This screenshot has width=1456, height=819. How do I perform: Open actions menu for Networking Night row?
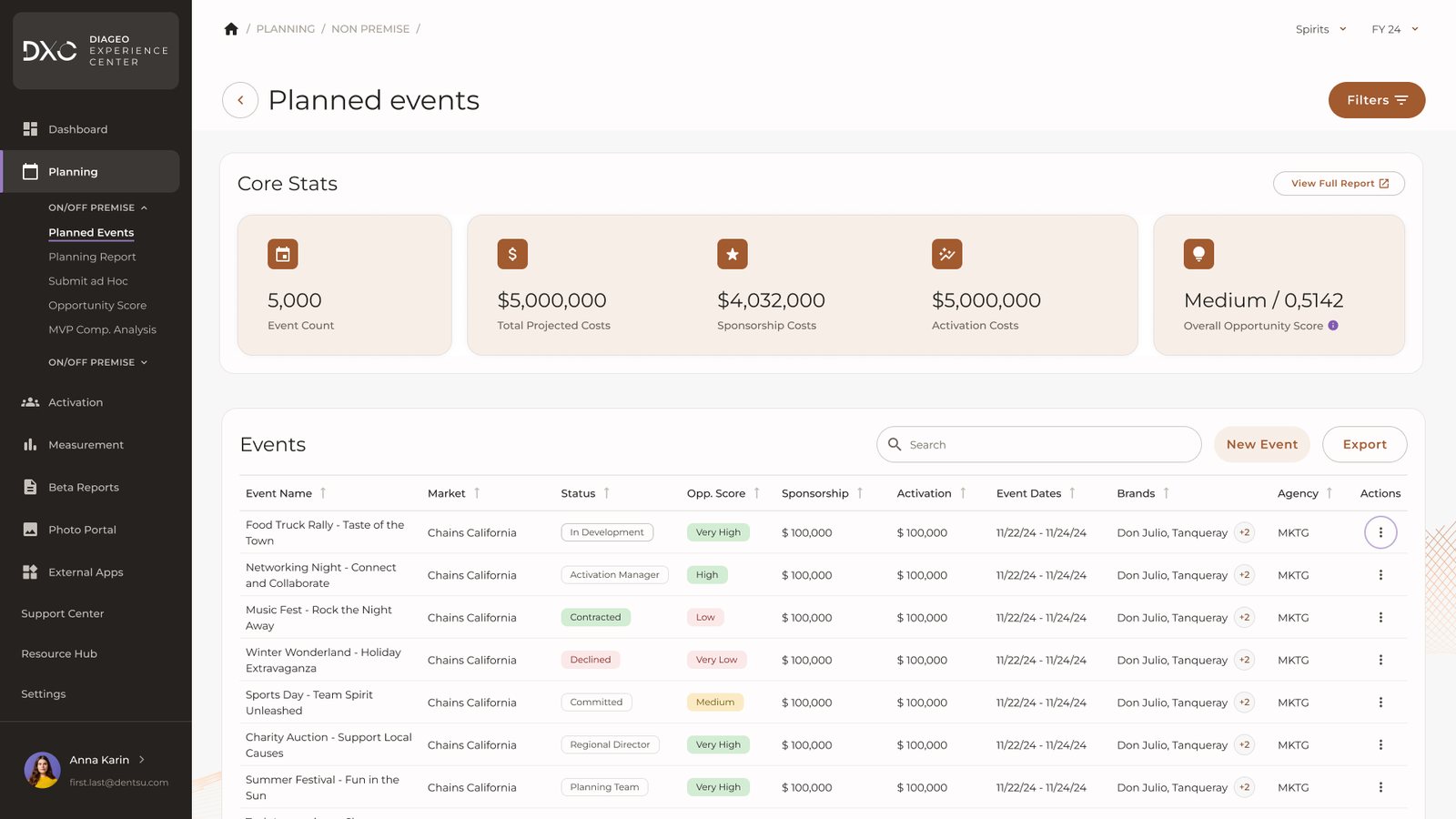pos(1380,575)
